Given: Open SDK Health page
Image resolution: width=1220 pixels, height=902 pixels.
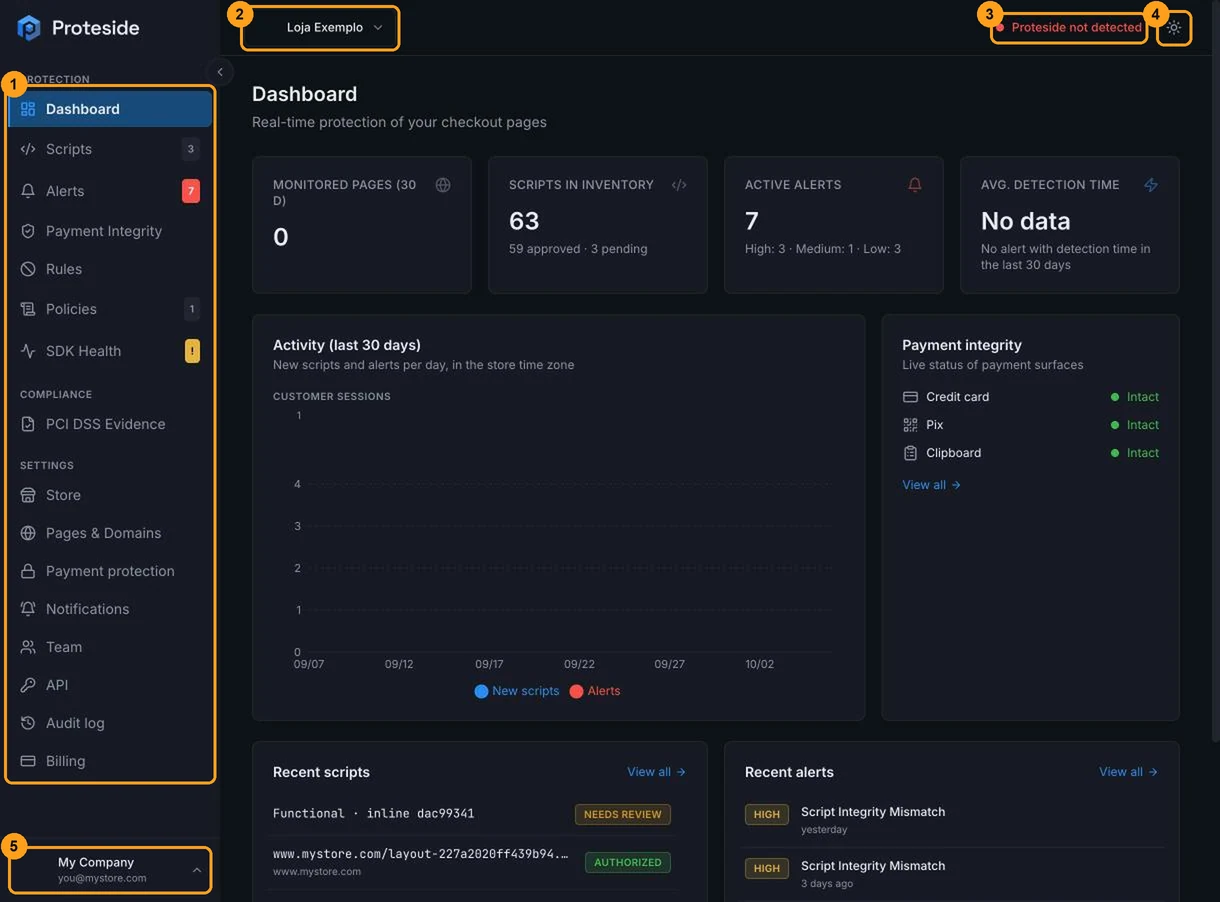Looking at the screenshot, I should (110, 351).
